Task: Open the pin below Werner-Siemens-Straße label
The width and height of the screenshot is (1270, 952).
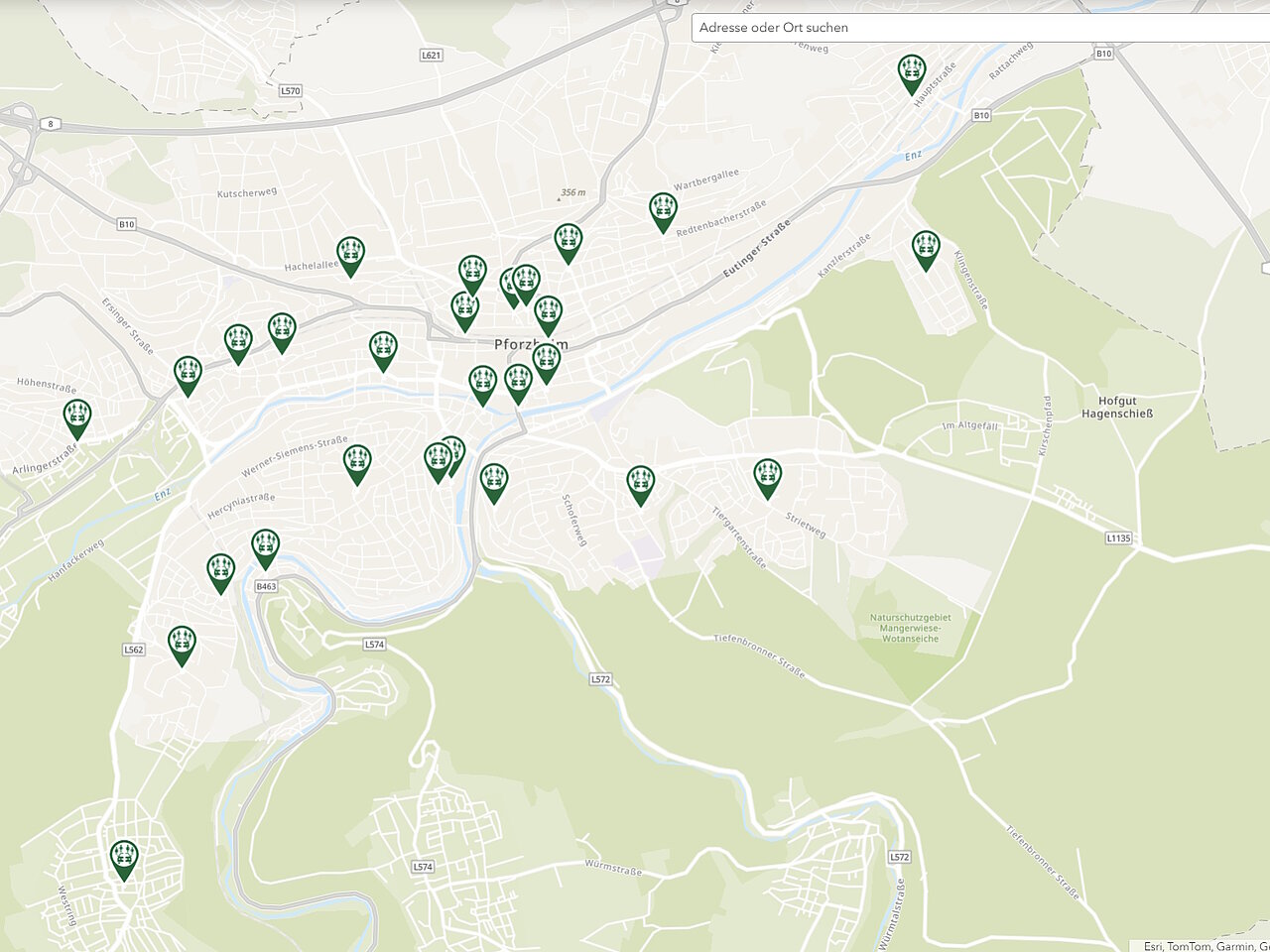Action: 357,465
